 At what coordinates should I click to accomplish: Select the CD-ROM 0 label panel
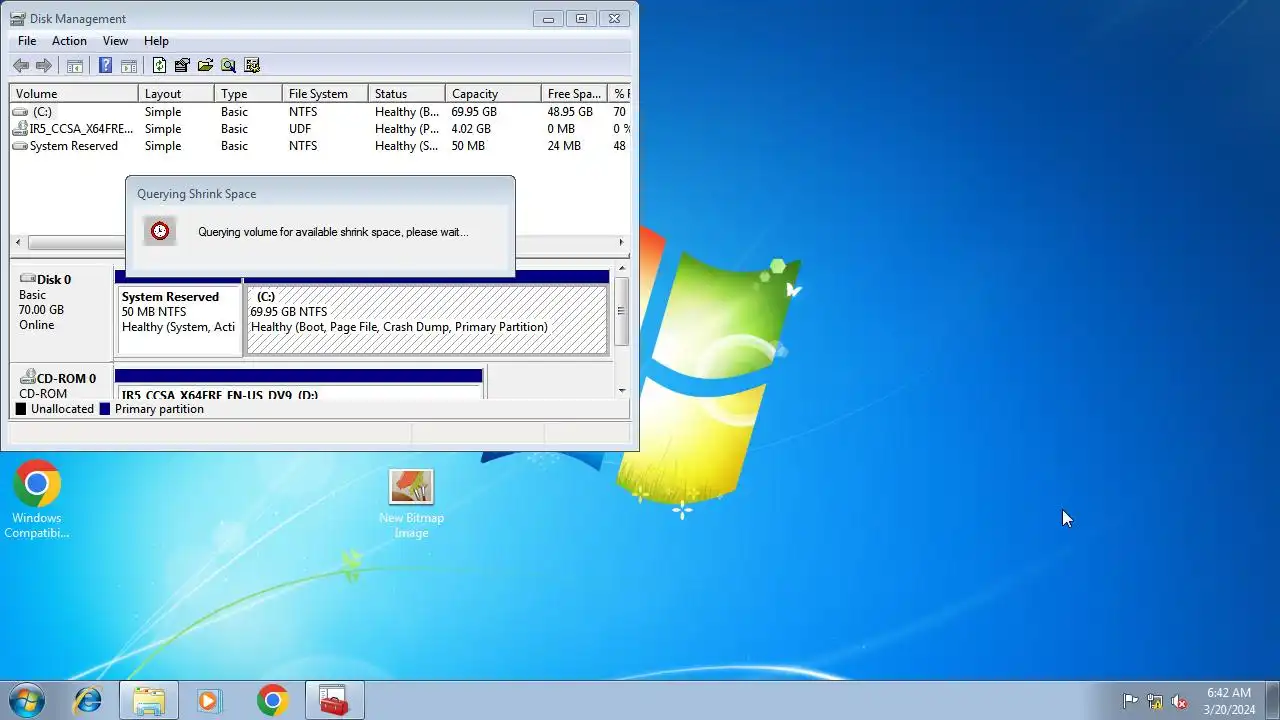click(x=61, y=382)
